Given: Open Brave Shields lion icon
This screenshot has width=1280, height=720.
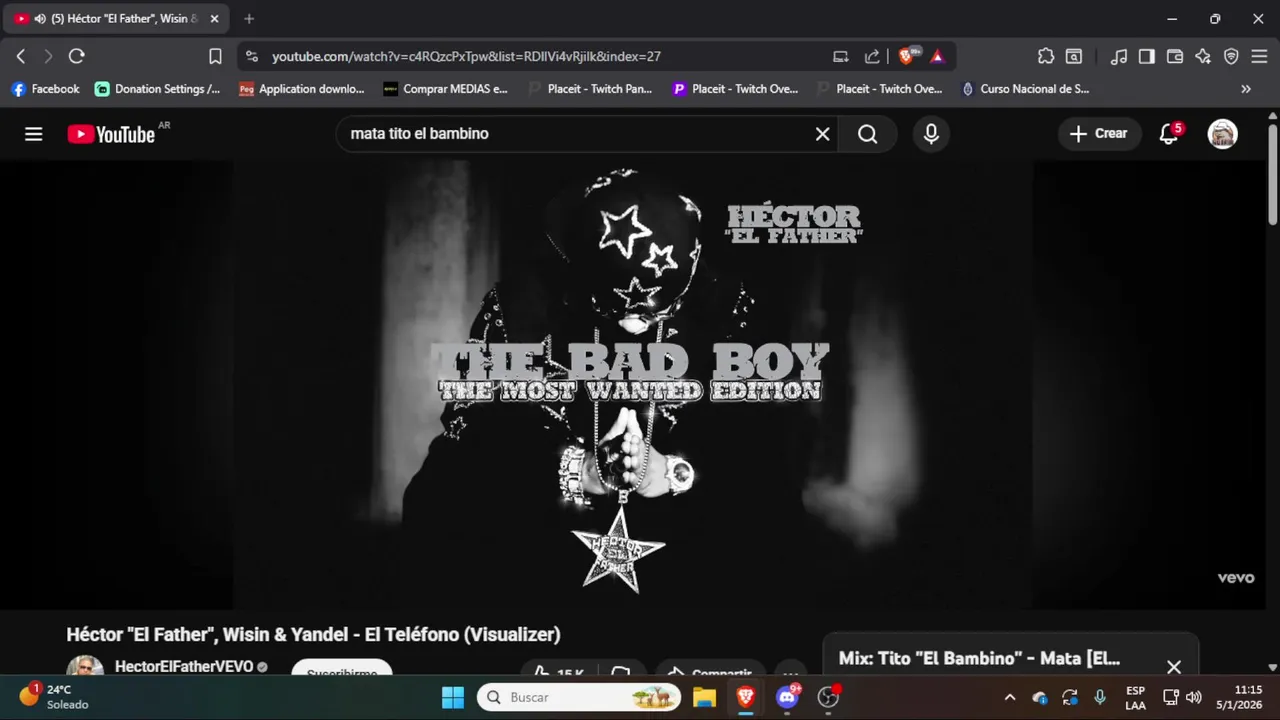Looking at the screenshot, I should 907,57.
